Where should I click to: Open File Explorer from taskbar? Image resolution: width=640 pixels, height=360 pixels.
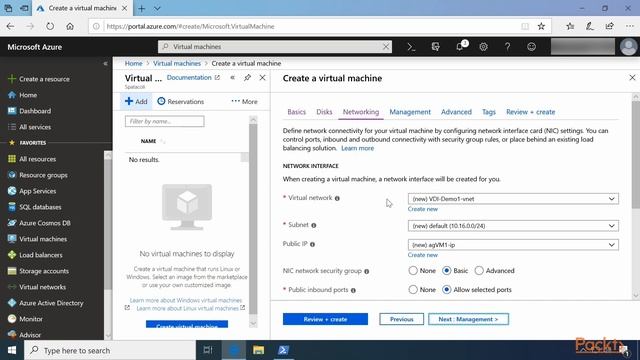click(258, 350)
